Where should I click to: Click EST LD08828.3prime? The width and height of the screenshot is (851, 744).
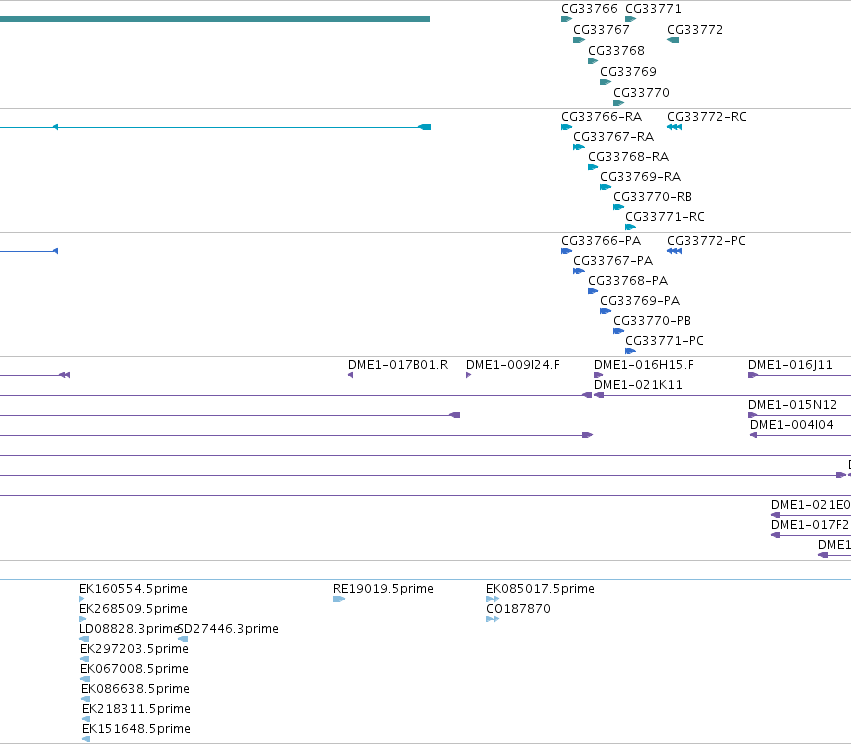(129, 629)
